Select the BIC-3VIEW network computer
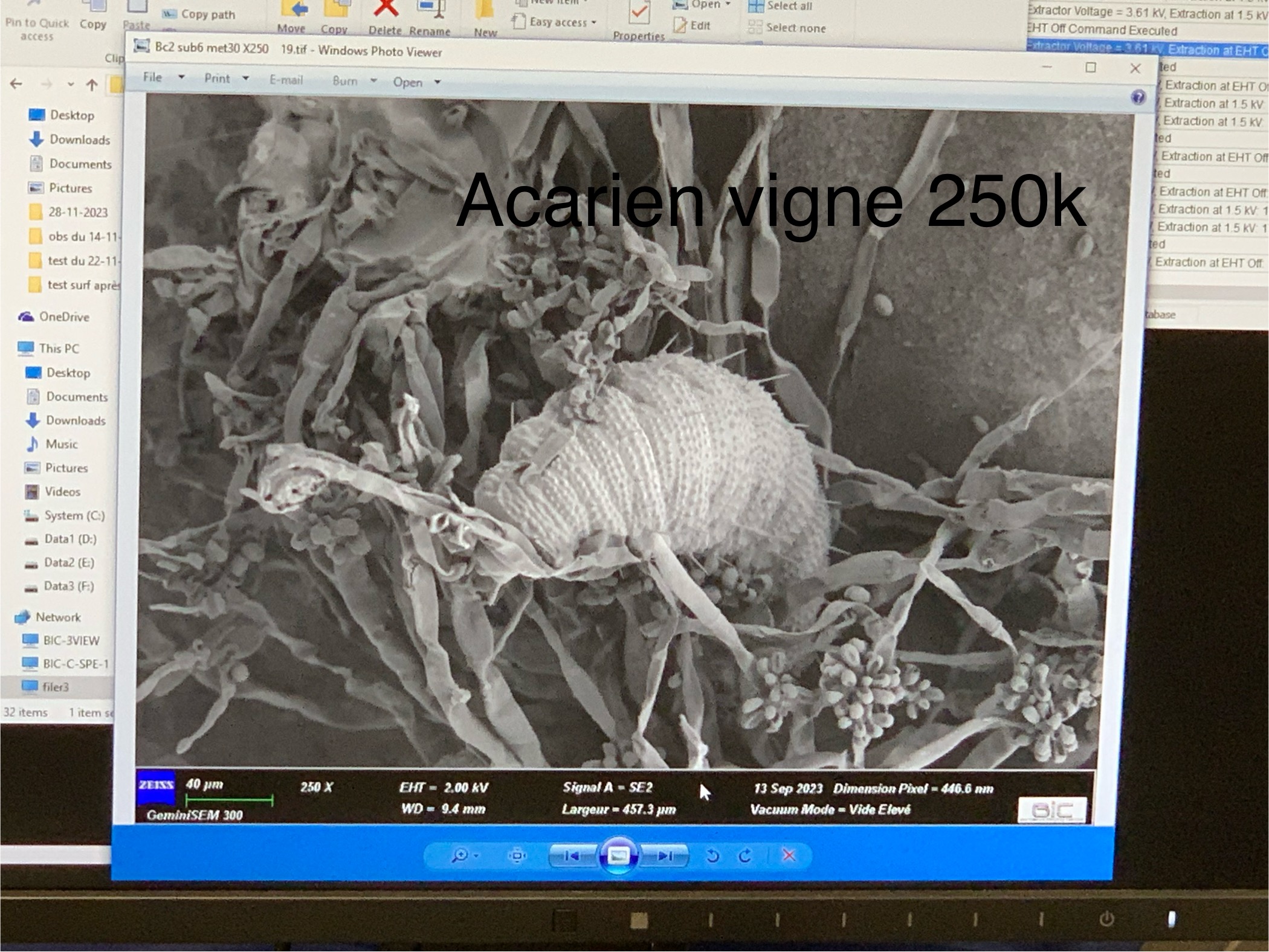Image resolution: width=1269 pixels, height=952 pixels. click(71, 640)
